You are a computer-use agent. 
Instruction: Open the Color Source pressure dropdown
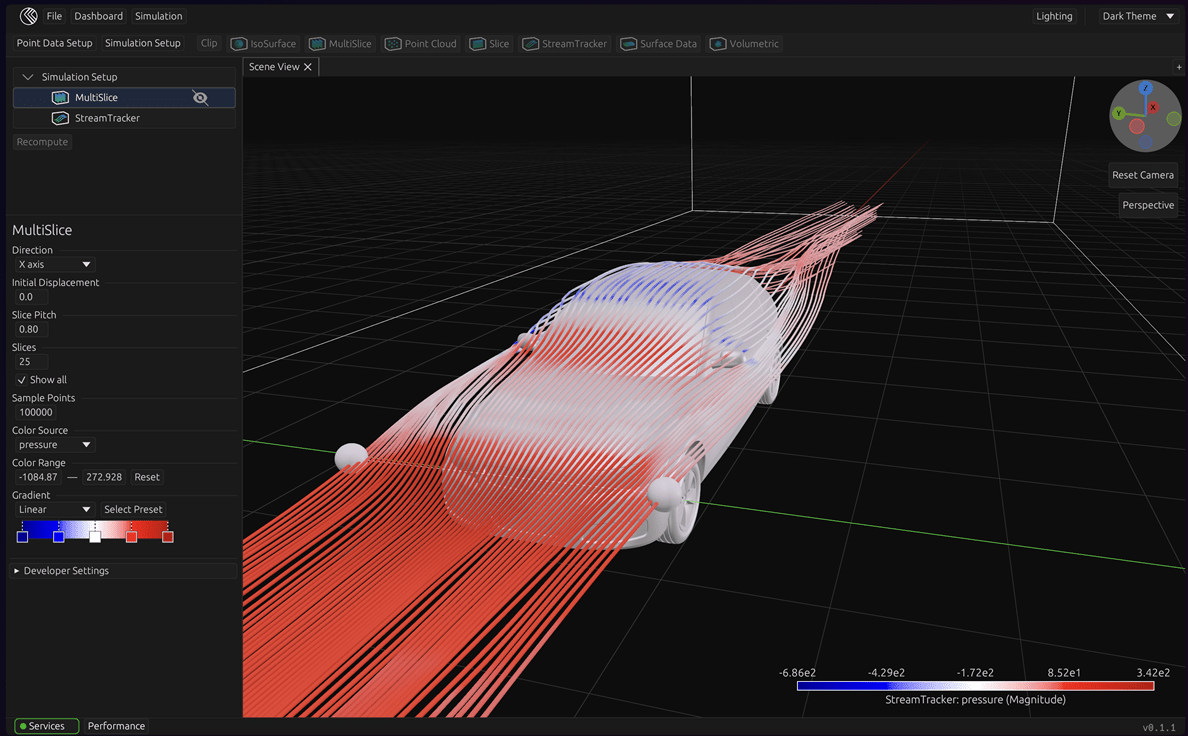(x=55, y=445)
